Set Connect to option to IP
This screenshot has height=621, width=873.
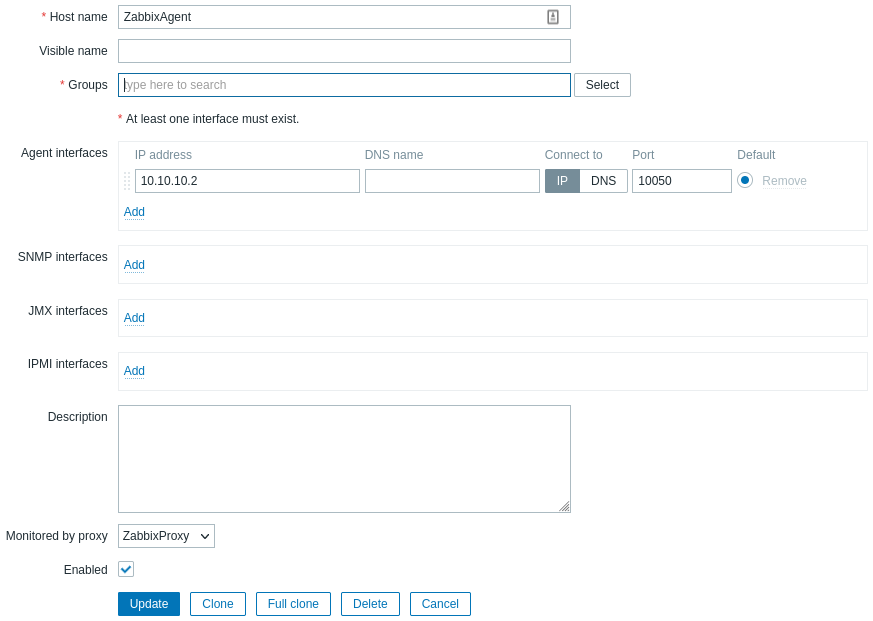point(562,181)
